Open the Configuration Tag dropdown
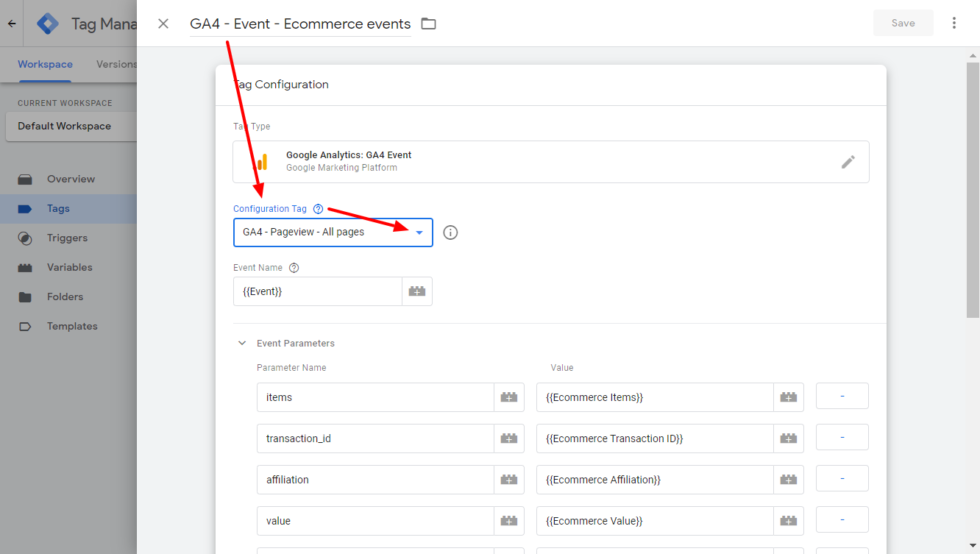This screenshot has width=980, height=554. [332, 233]
